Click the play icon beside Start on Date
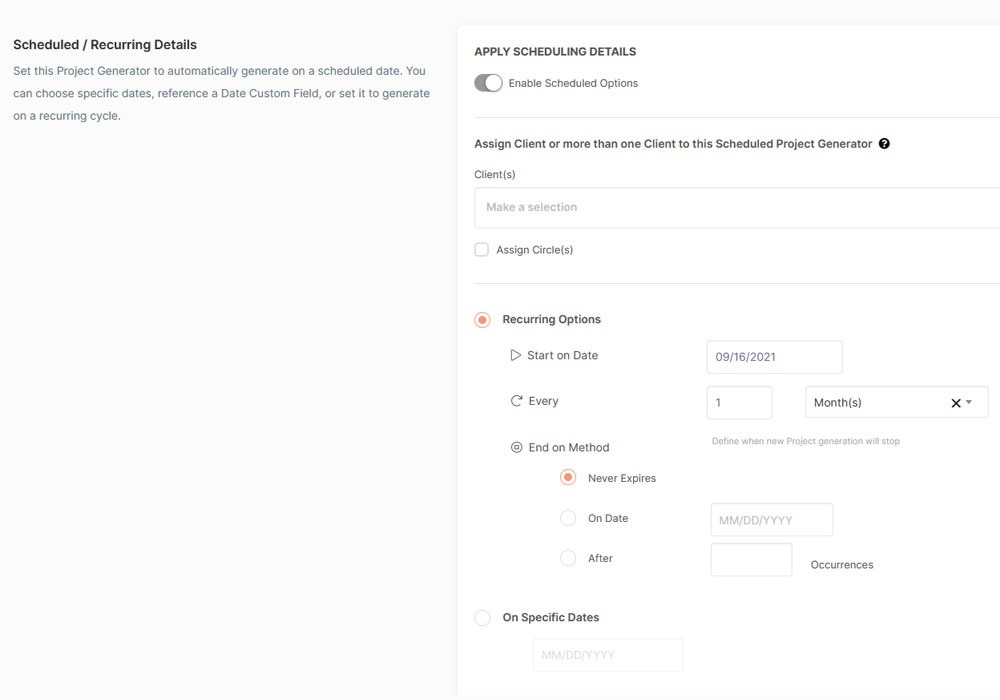This screenshot has height=700, width=1000. [516, 355]
